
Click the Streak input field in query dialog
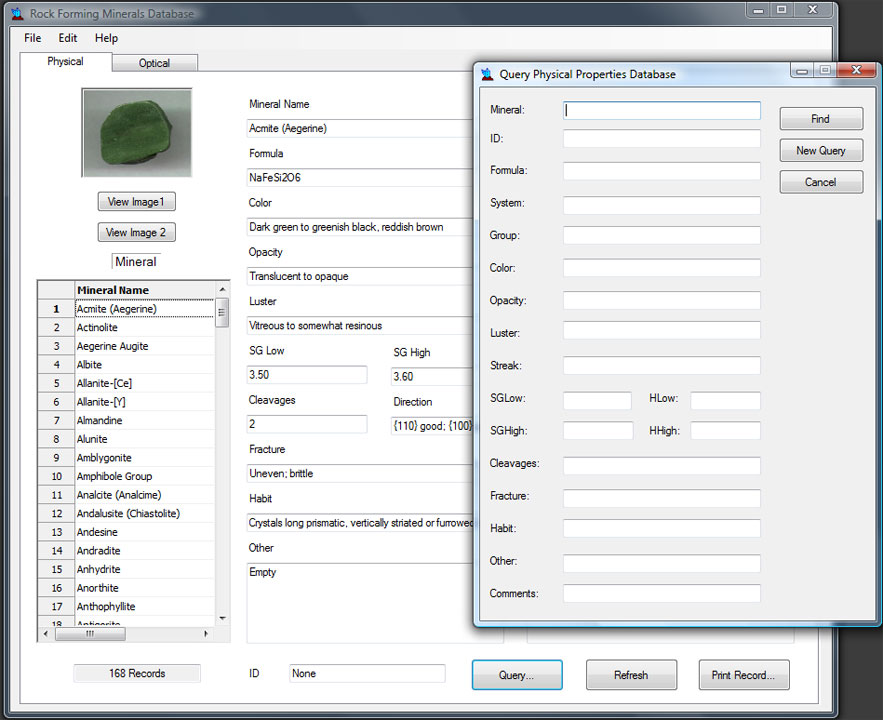661,365
